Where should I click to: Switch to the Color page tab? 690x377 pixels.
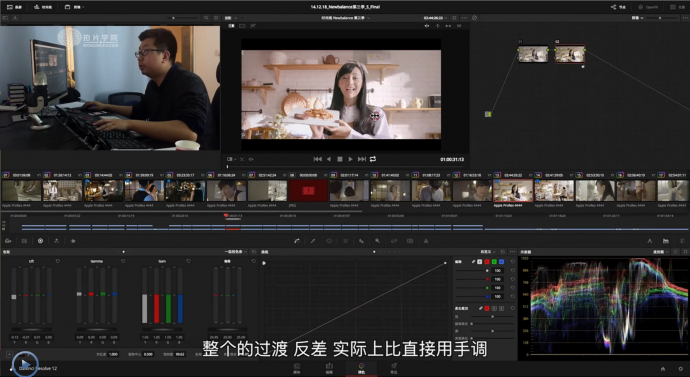(361, 368)
